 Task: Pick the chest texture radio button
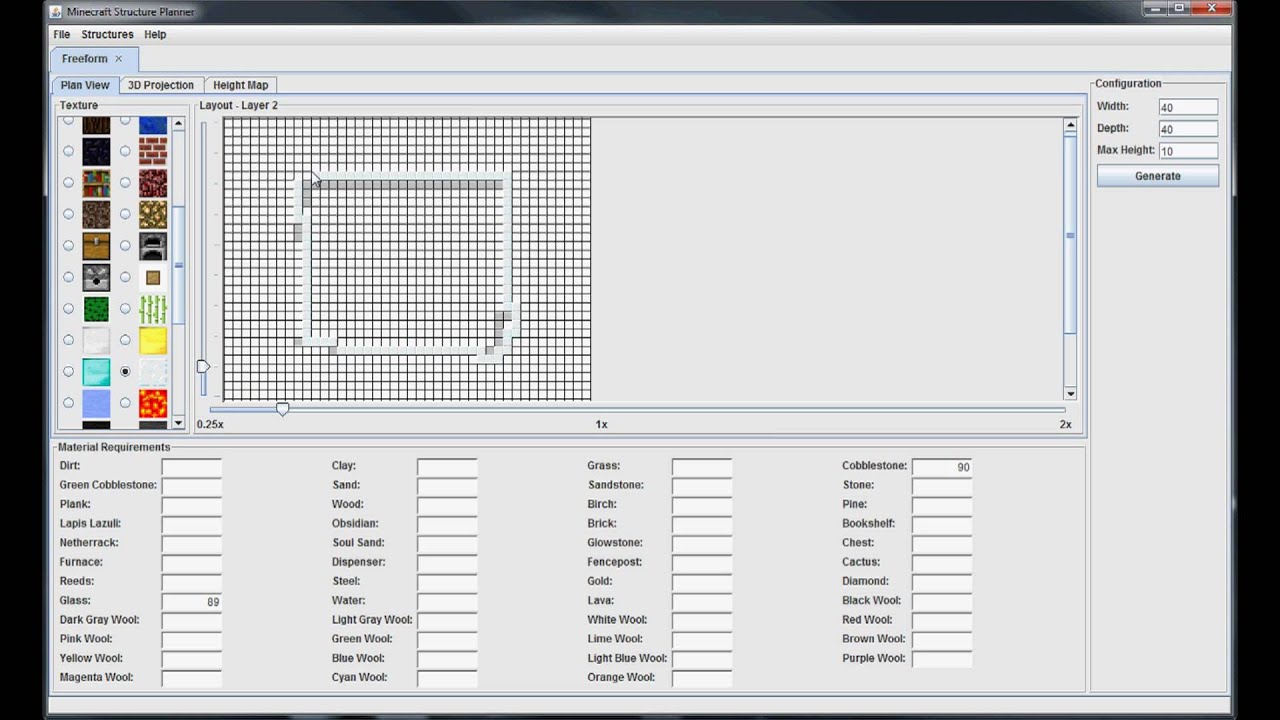68,246
